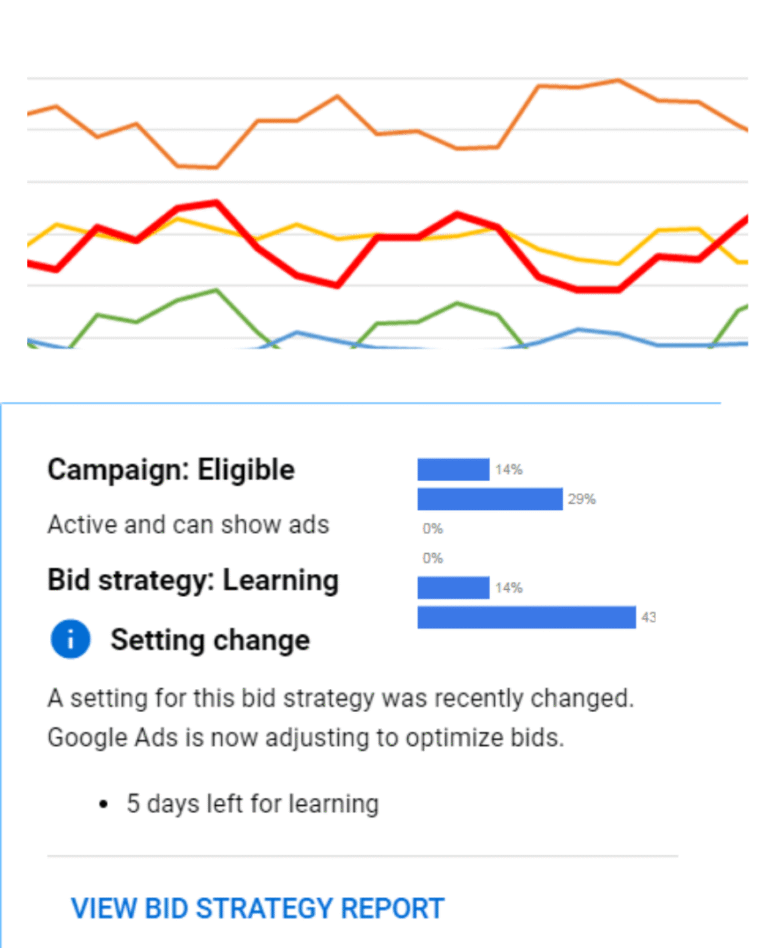Image resolution: width=768 pixels, height=948 pixels.
Task: Click the light blue line in the chart
Action: click(x=580, y=329)
